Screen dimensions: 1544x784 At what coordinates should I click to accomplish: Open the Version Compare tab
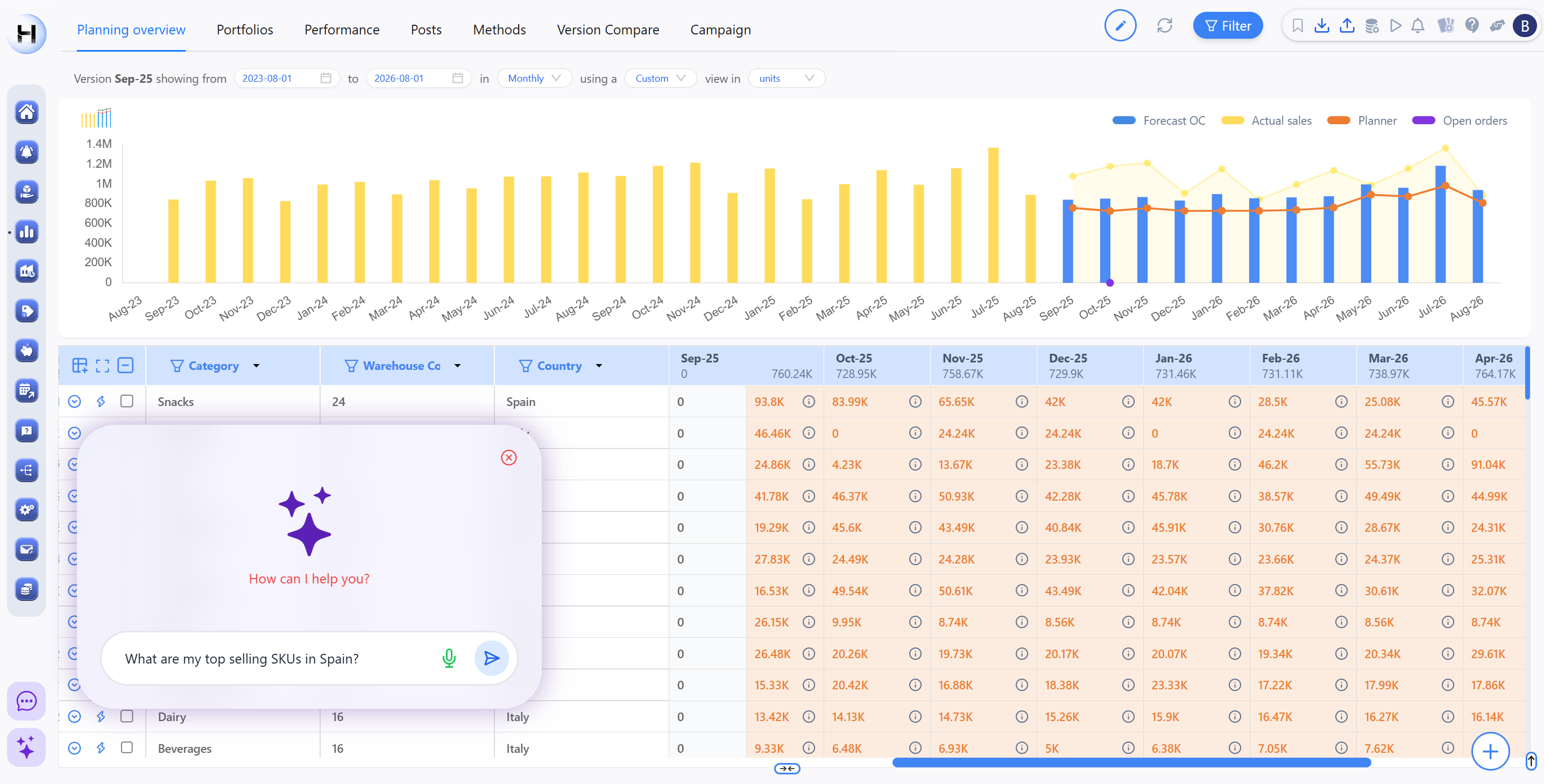click(x=608, y=30)
